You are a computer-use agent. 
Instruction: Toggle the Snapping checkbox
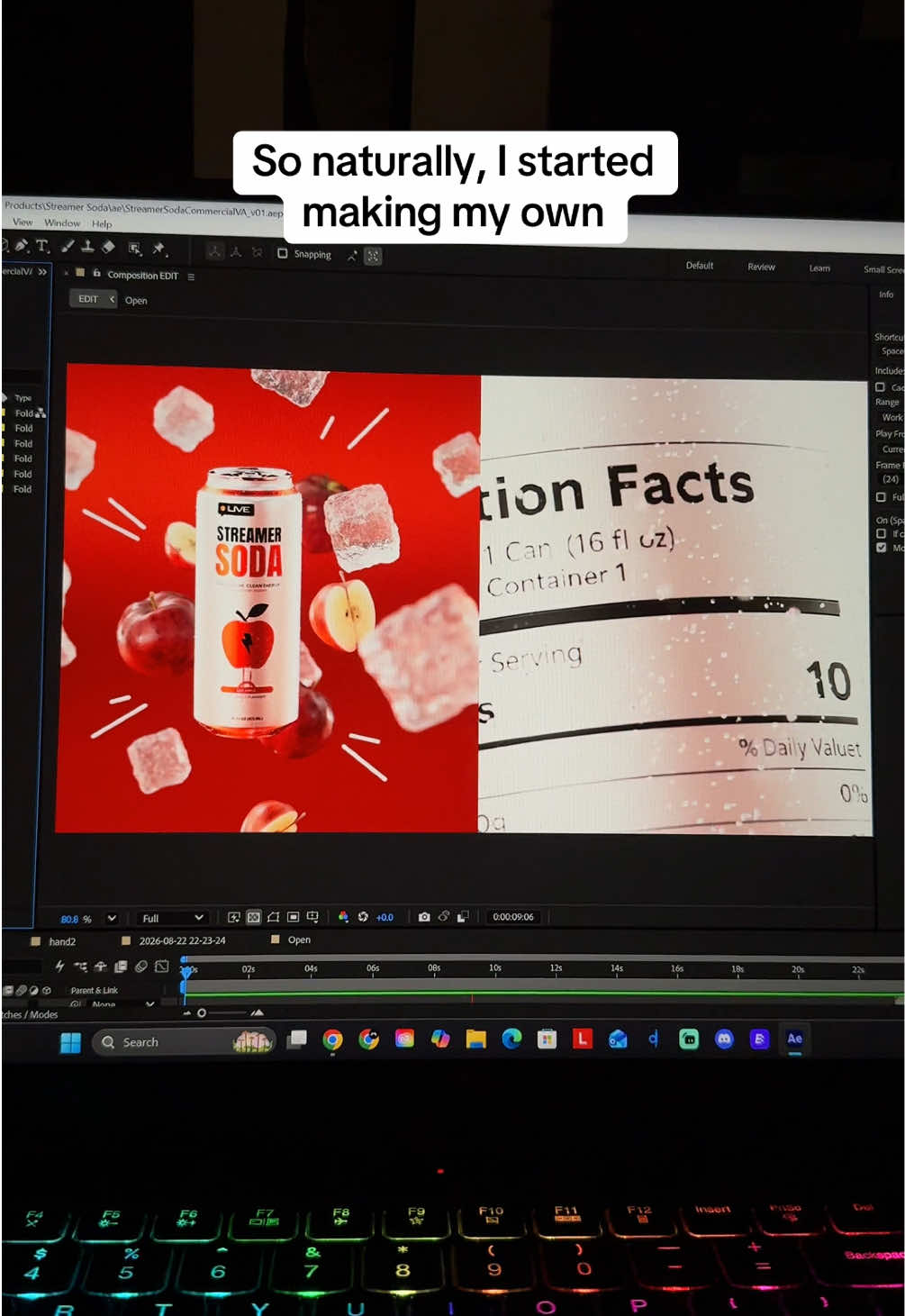(x=283, y=253)
